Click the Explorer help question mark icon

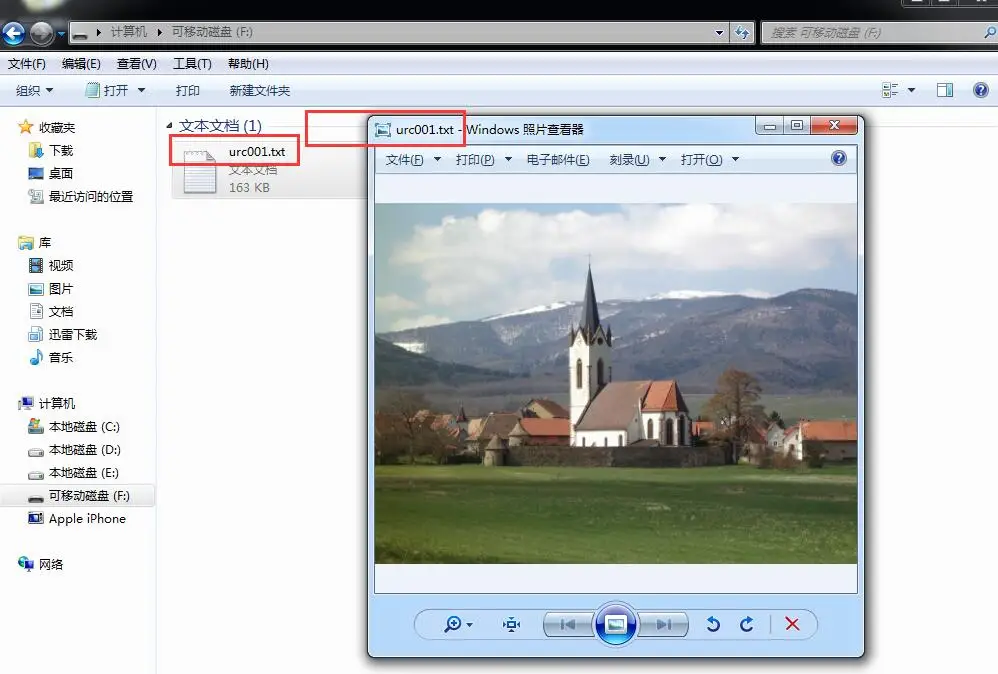pos(981,90)
